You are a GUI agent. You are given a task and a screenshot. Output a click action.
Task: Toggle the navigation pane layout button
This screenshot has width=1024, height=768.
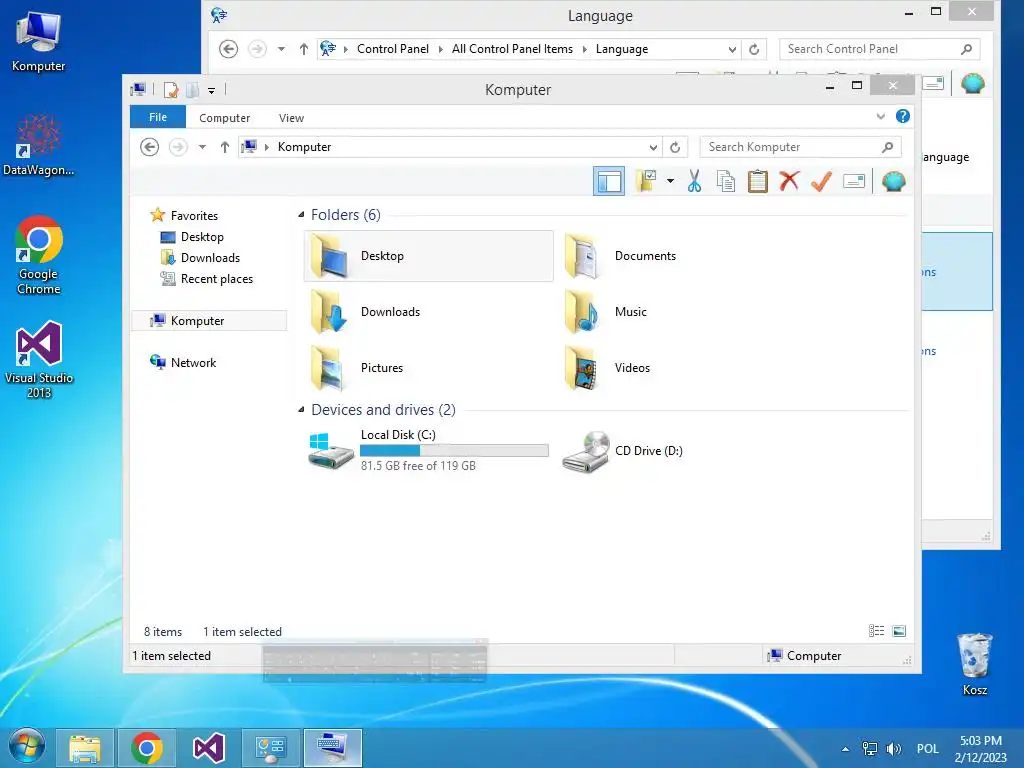[609, 182]
